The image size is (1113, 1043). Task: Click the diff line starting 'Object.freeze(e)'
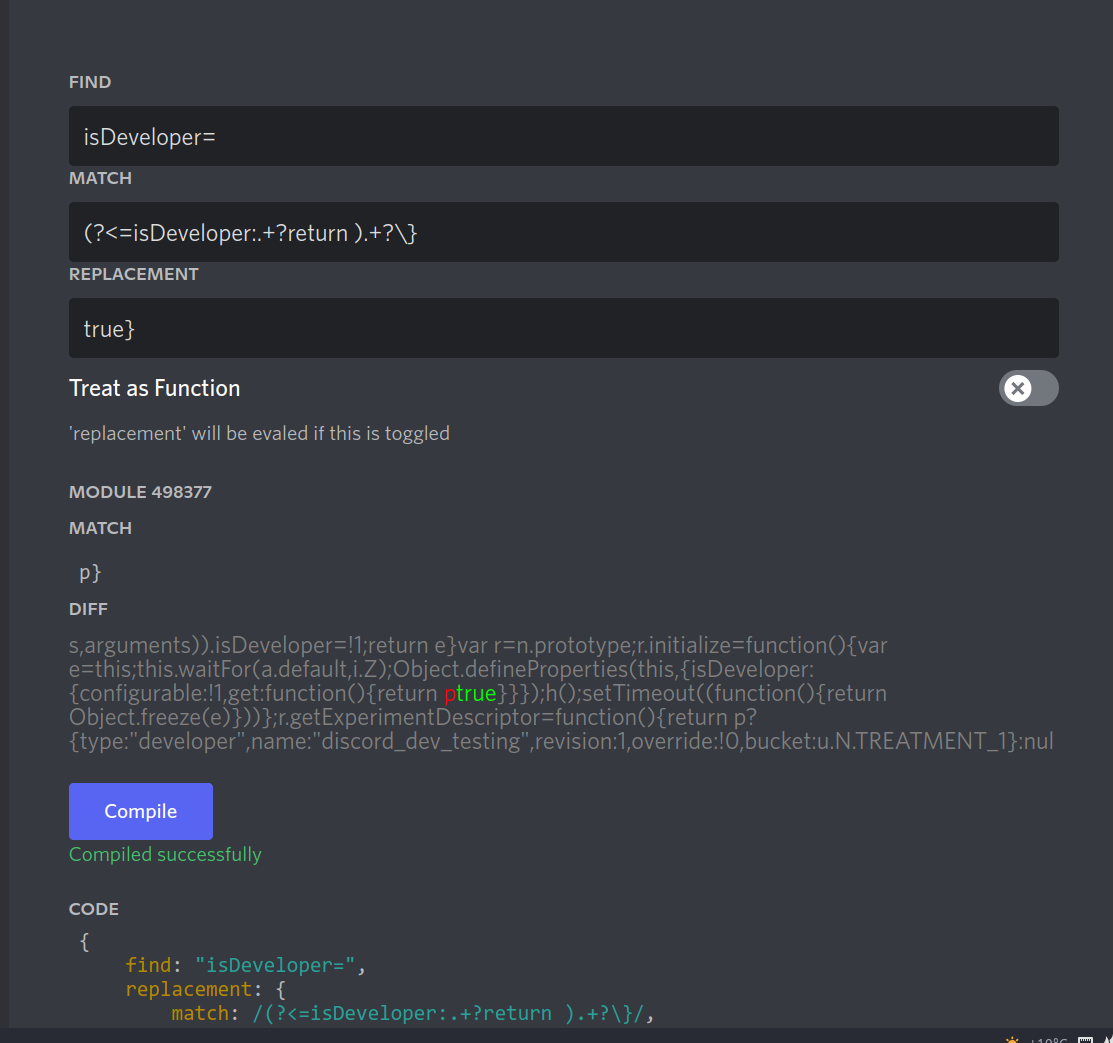(413, 717)
